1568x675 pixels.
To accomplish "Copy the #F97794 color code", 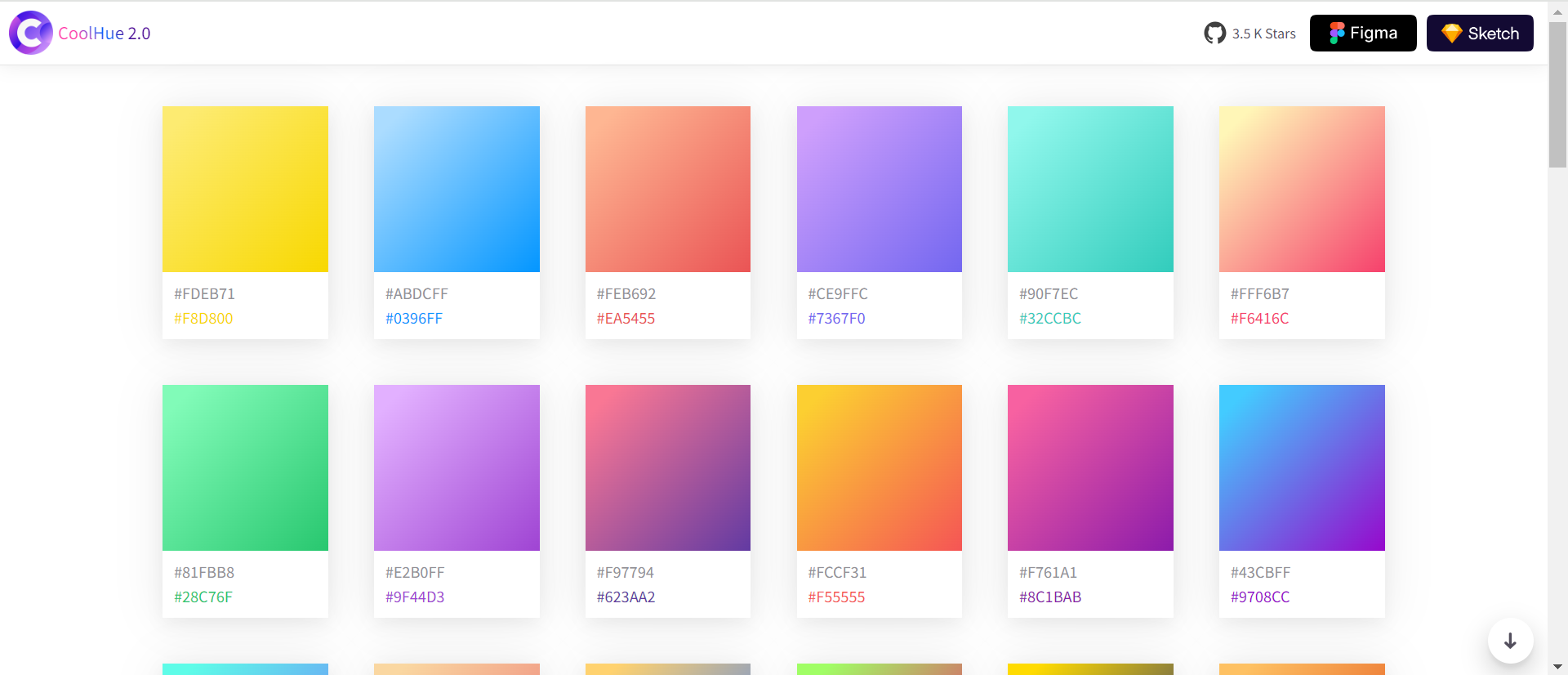I will tap(626, 573).
